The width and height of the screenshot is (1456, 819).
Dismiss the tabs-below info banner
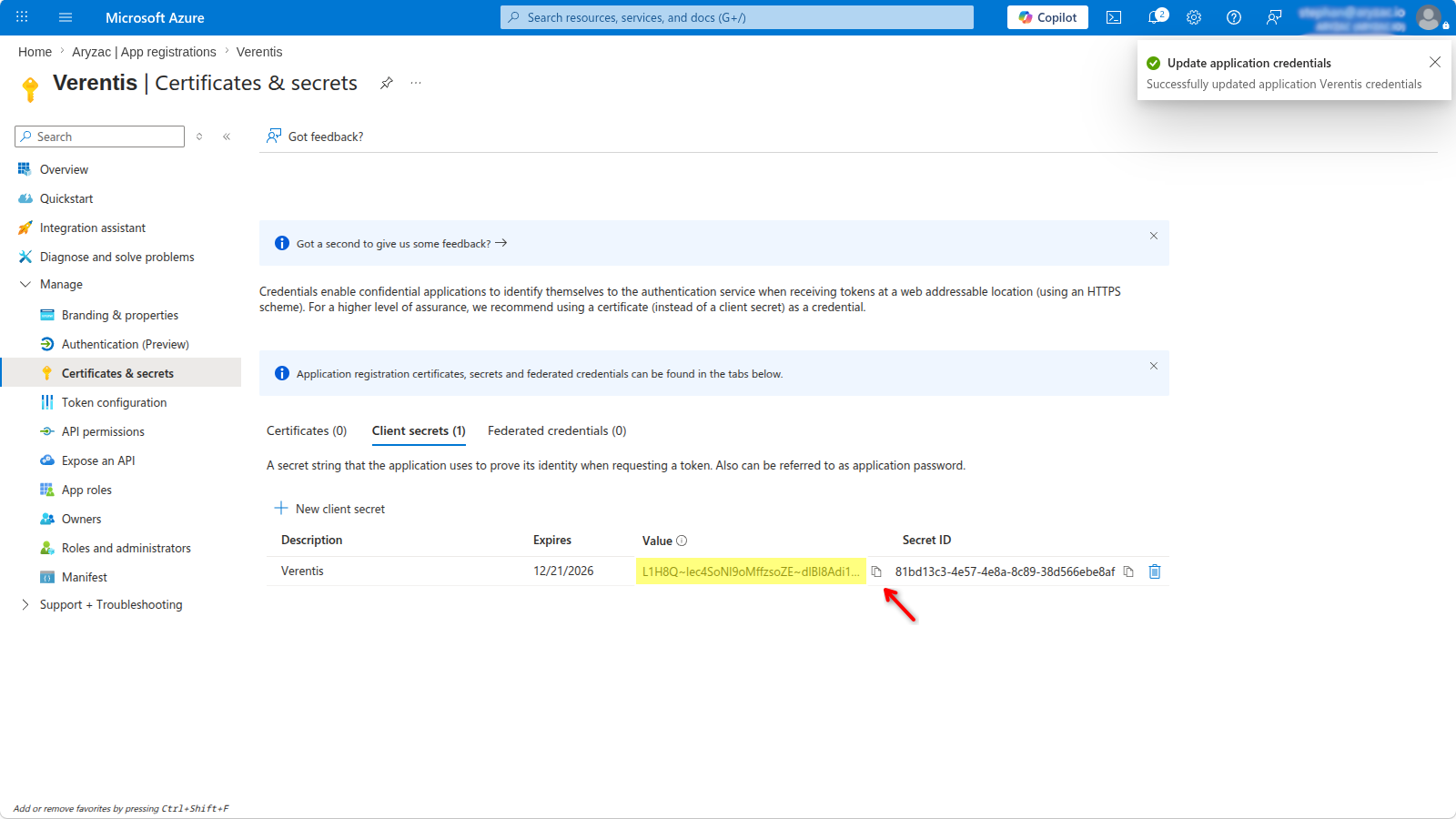[1154, 366]
